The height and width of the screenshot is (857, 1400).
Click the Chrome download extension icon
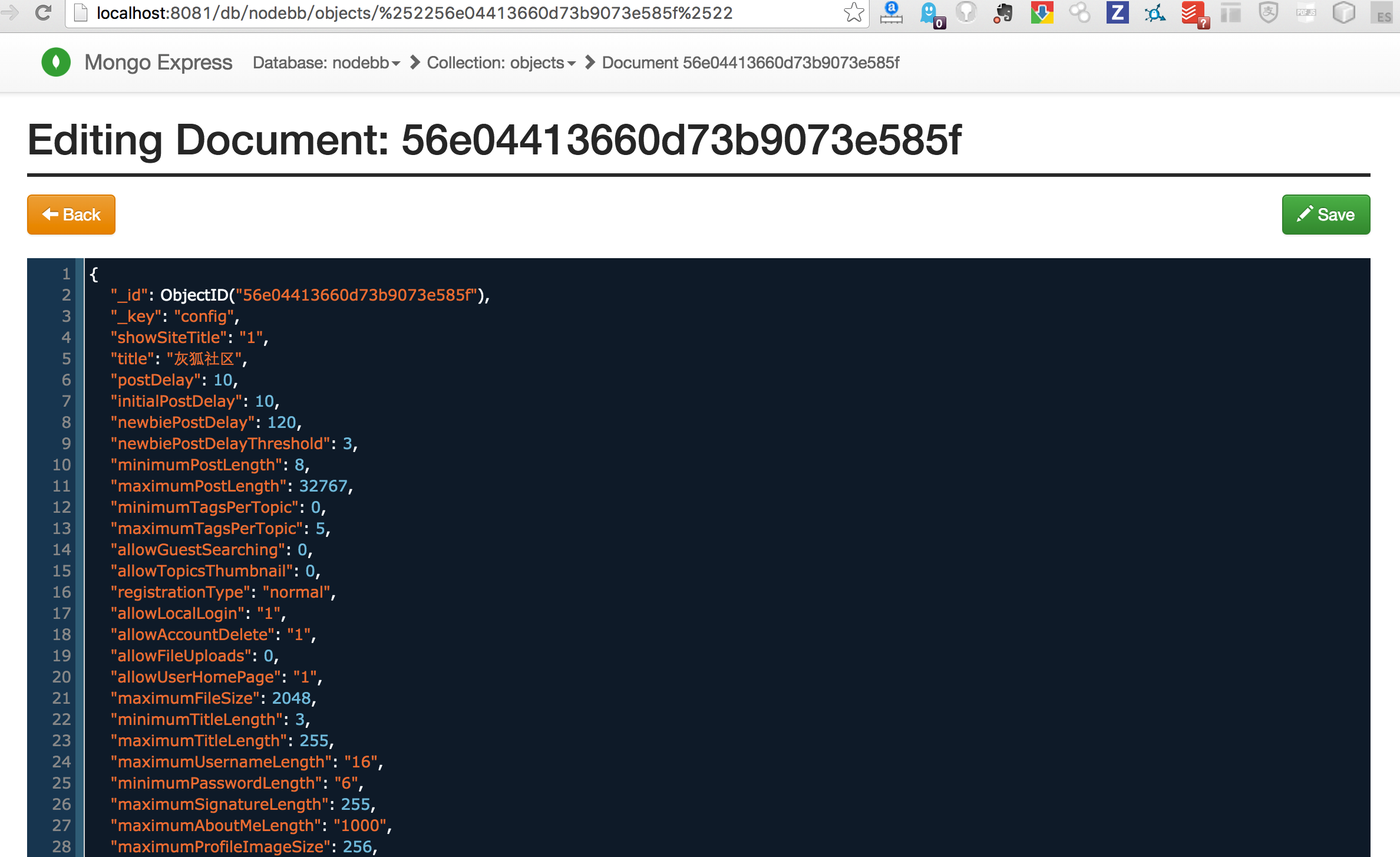click(x=1042, y=13)
